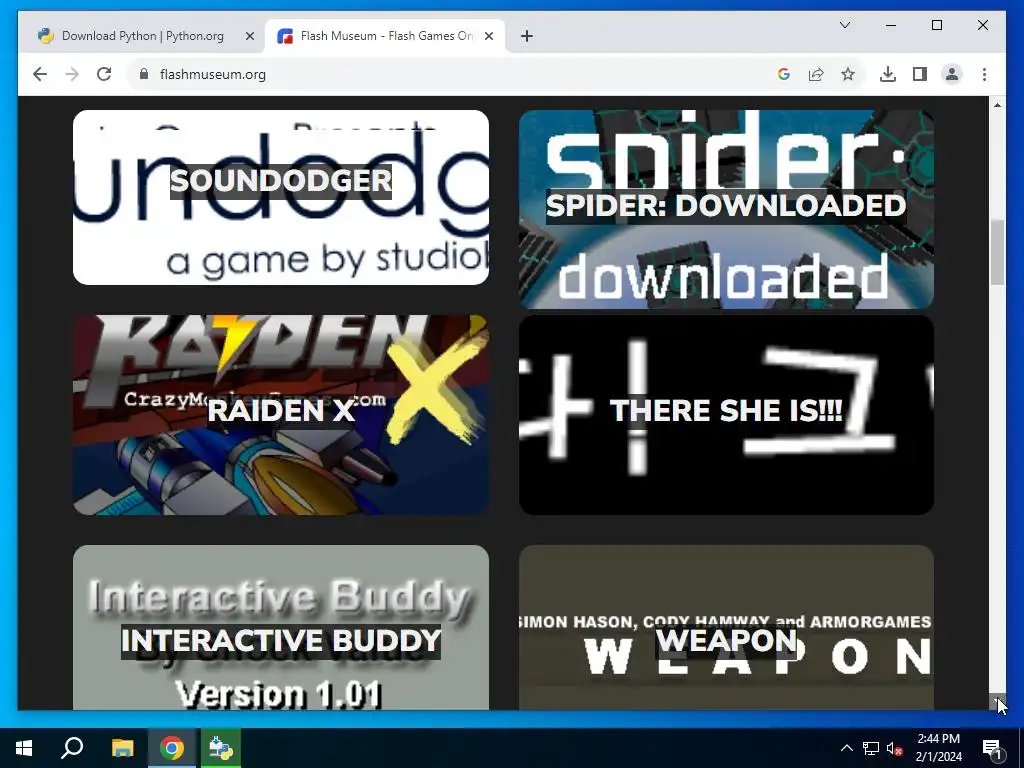Open File Explorer from taskbar

pos(122,748)
